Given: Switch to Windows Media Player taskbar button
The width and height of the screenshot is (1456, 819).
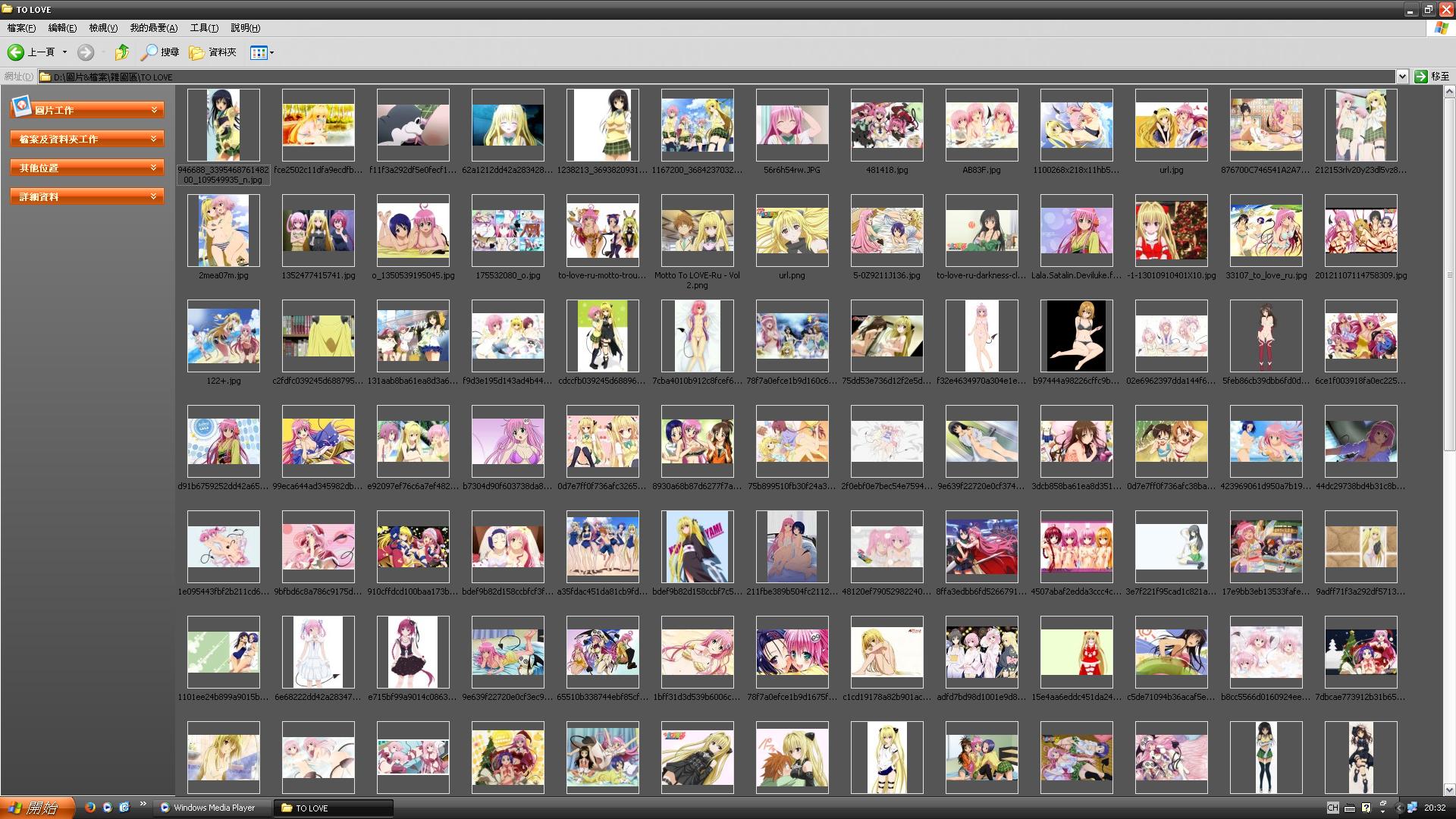Looking at the screenshot, I should click(212, 808).
